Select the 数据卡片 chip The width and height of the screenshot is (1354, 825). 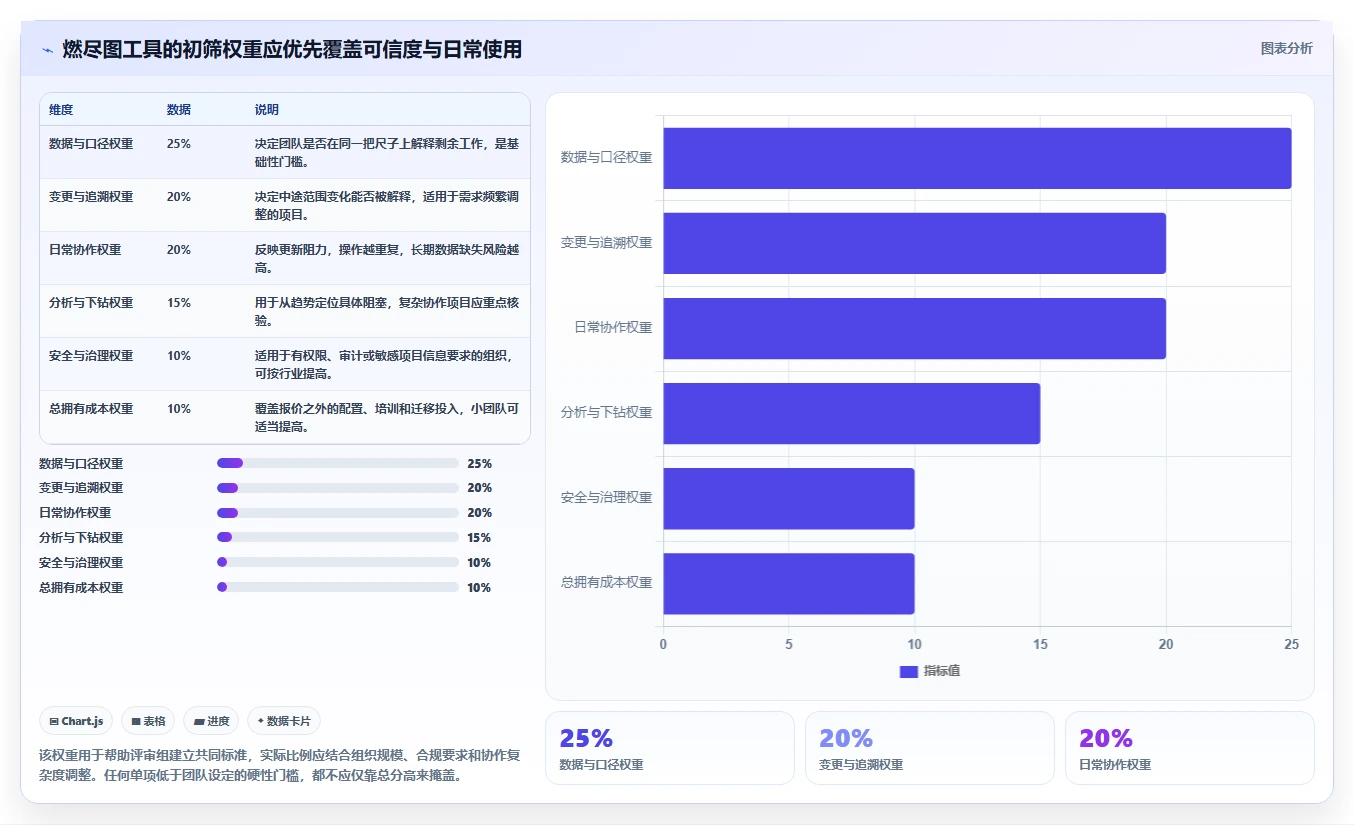point(284,721)
